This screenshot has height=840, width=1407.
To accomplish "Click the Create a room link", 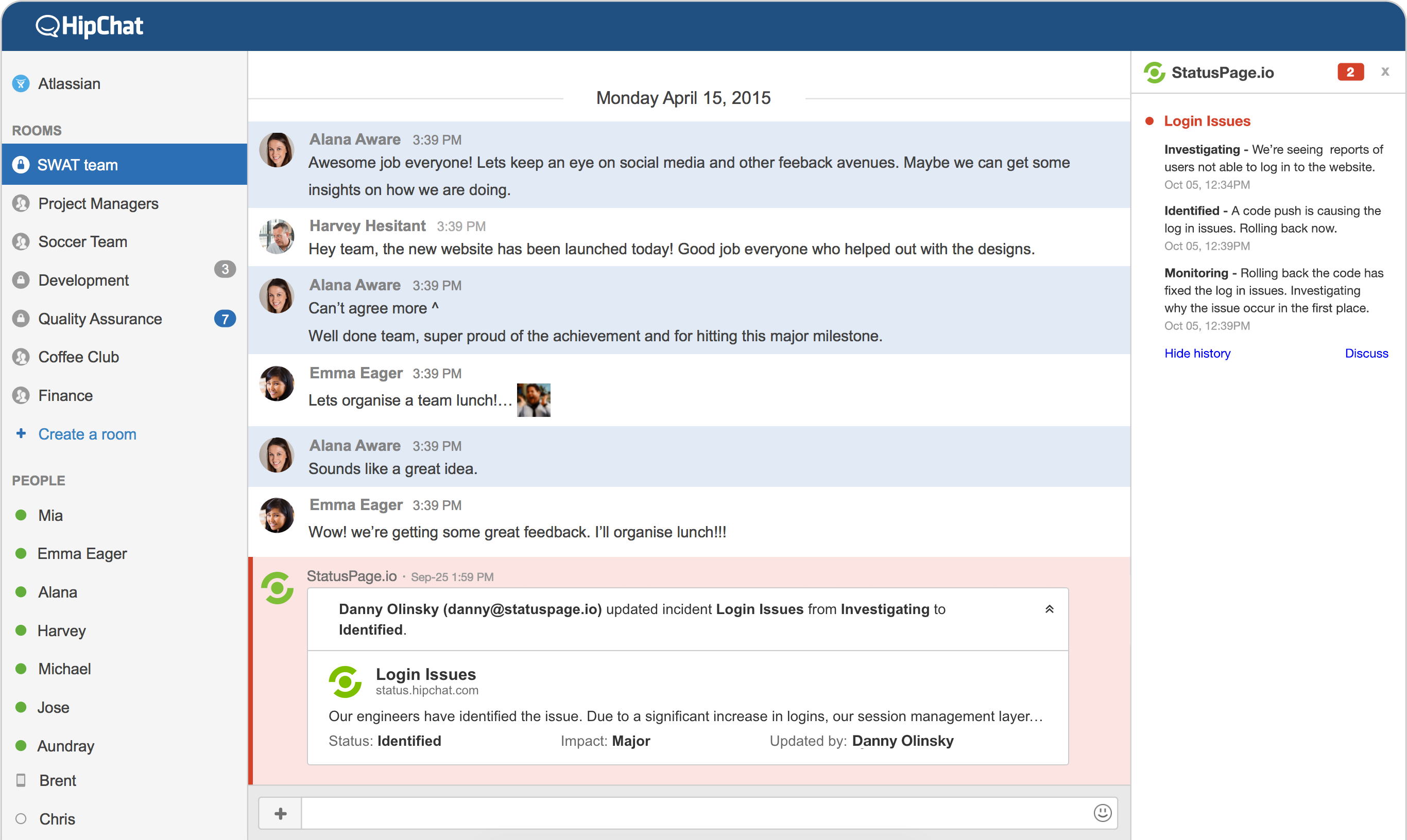I will 87,434.
